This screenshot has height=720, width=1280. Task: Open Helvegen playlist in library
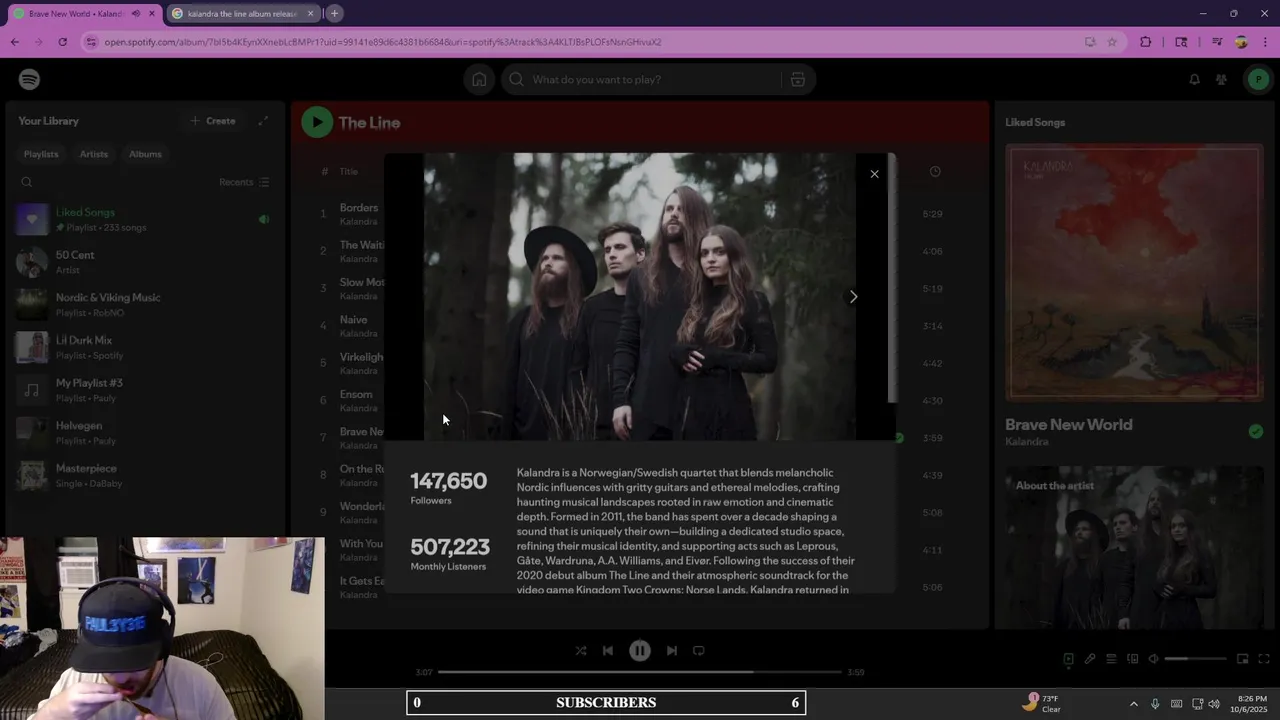143,433
